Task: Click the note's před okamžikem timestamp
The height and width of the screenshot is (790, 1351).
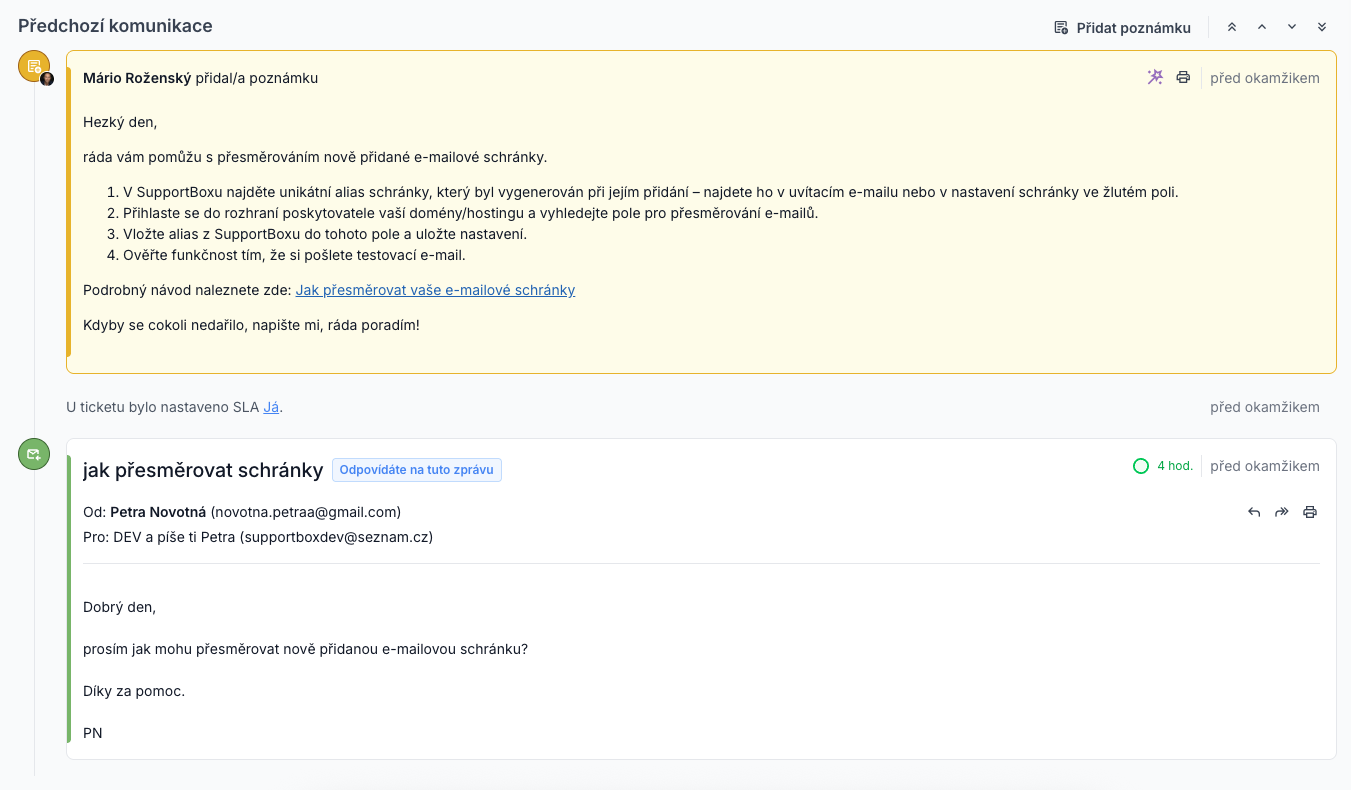Action: (x=1265, y=78)
